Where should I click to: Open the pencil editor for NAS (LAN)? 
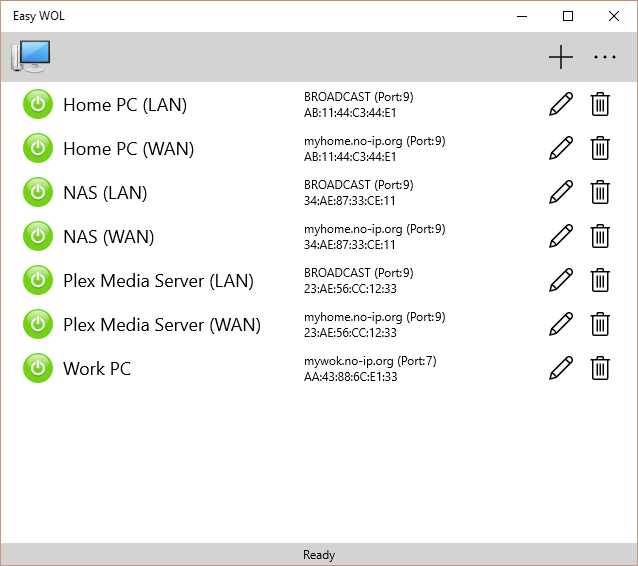561,193
